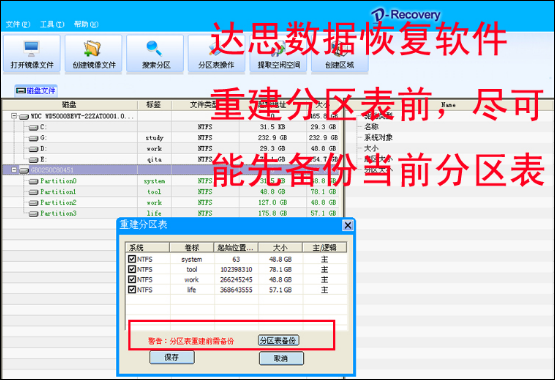
Task: Toggle the NTFS tool partition checkbox
Action: click(132, 269)
